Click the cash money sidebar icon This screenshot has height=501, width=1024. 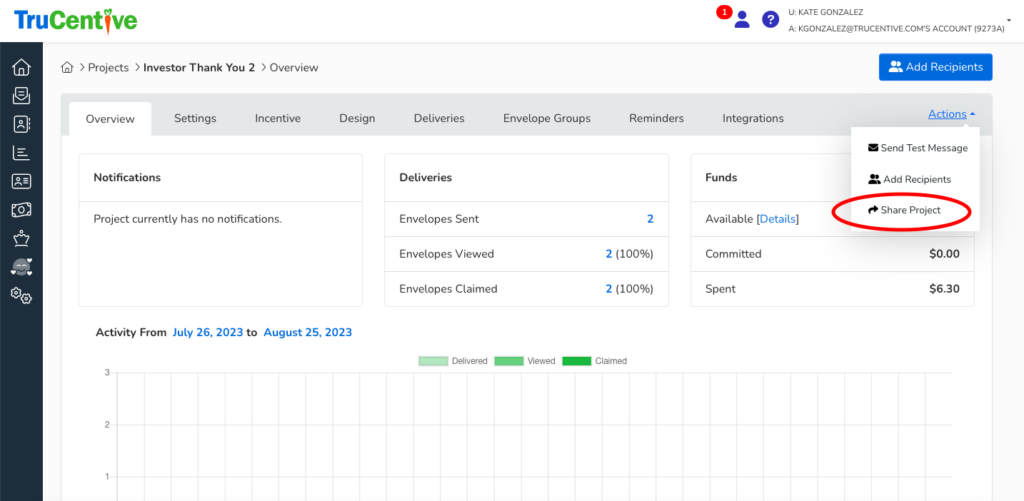coord(21,210)
